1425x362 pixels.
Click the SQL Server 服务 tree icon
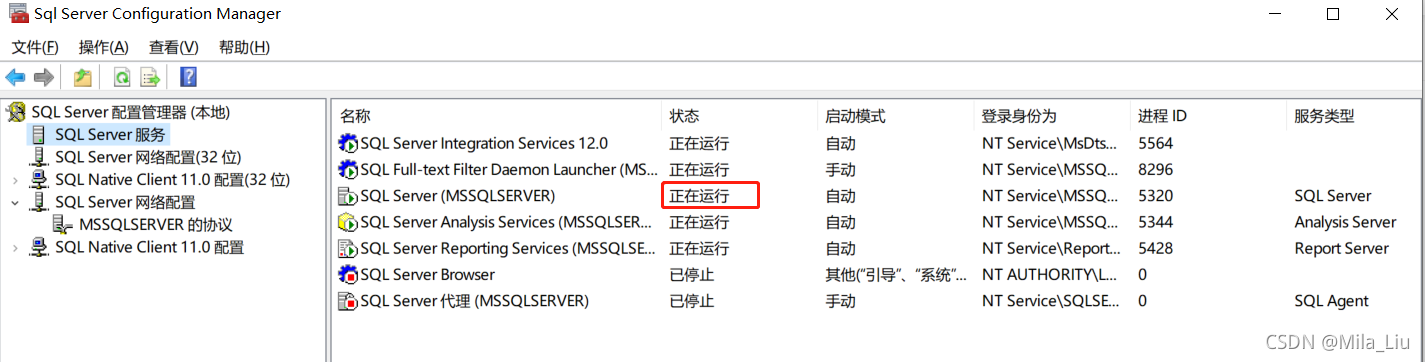coord(39,134)
